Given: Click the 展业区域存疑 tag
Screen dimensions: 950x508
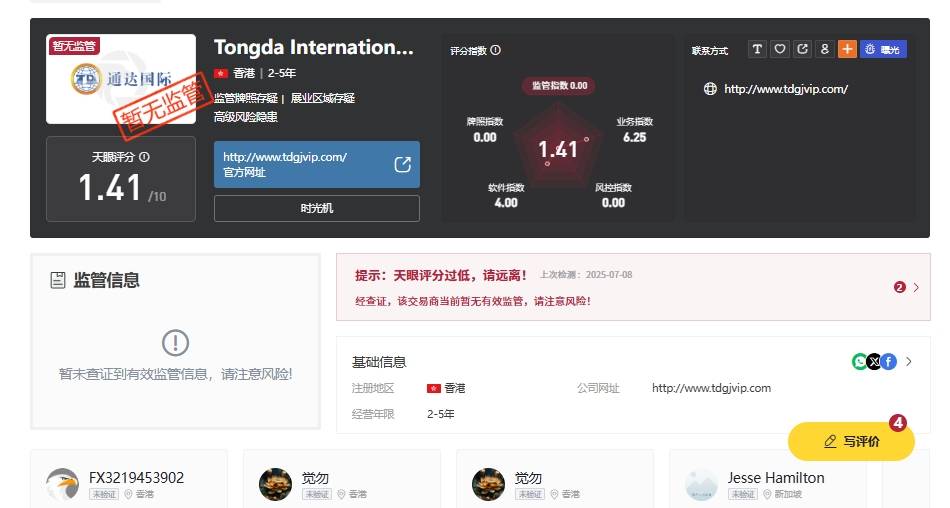Looking at the screenshot, I should click(x=322, y=98).
